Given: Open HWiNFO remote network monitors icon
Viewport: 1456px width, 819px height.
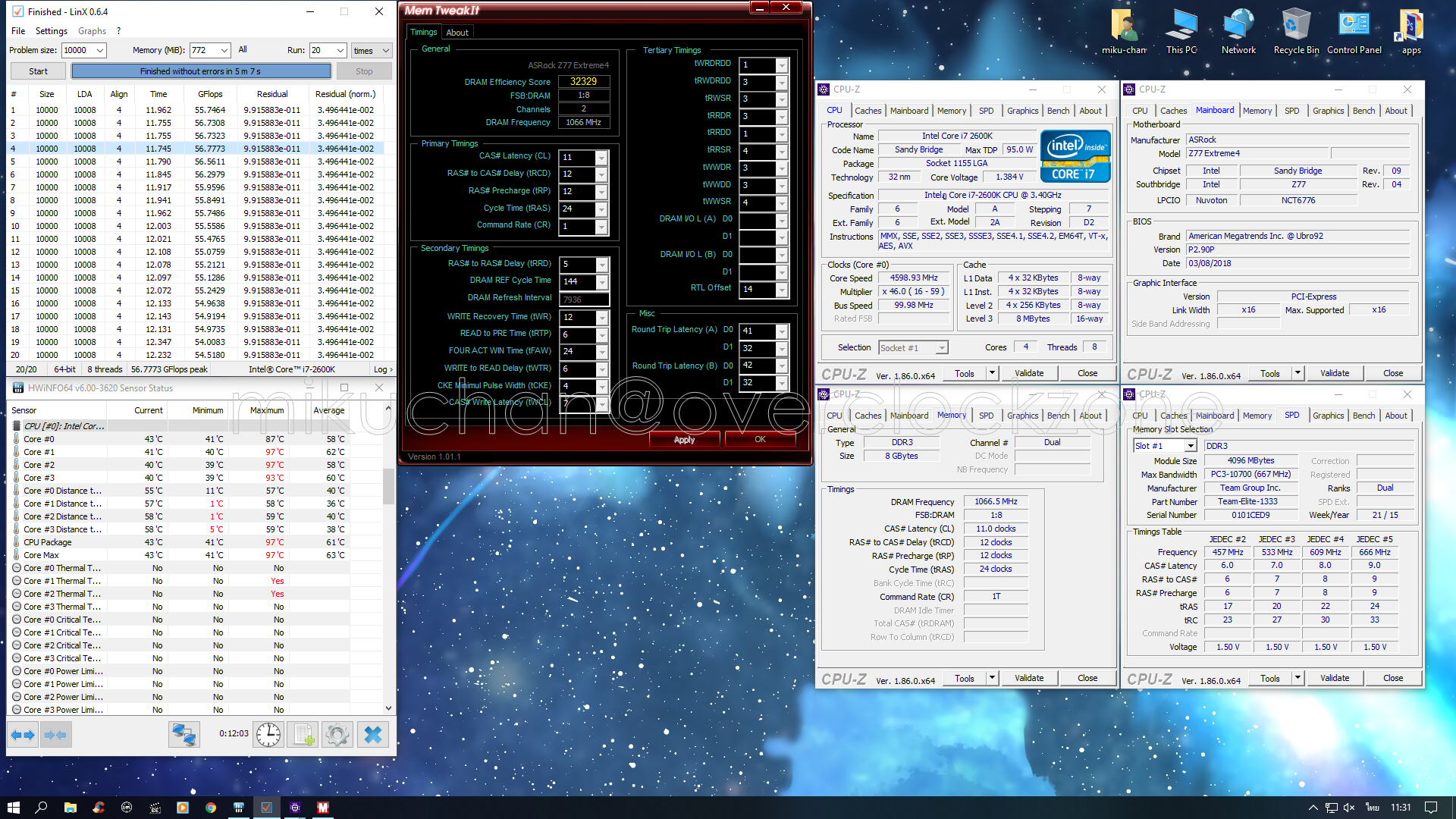Looking at the screenshot, I should (x=184, y=734).
